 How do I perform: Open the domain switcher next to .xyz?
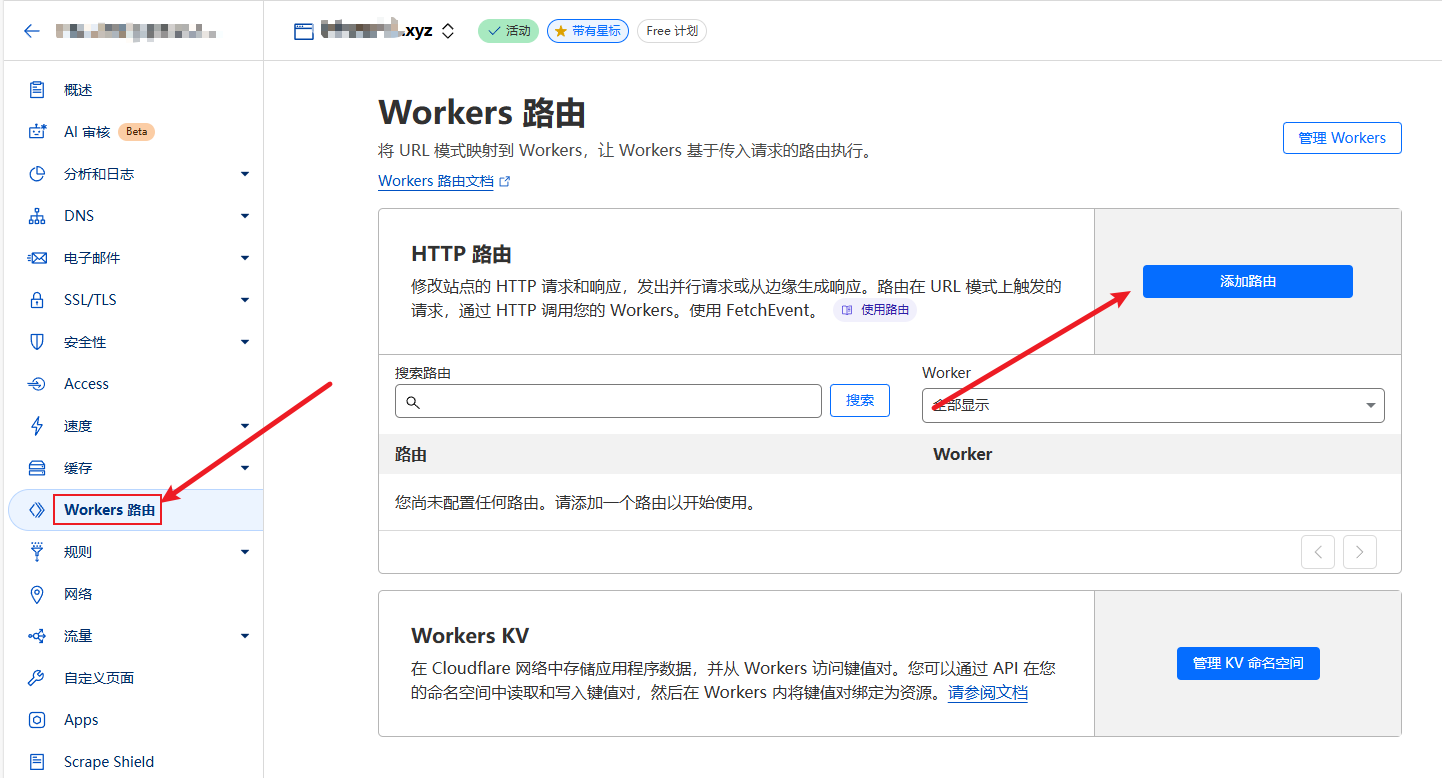pos(448,31)
